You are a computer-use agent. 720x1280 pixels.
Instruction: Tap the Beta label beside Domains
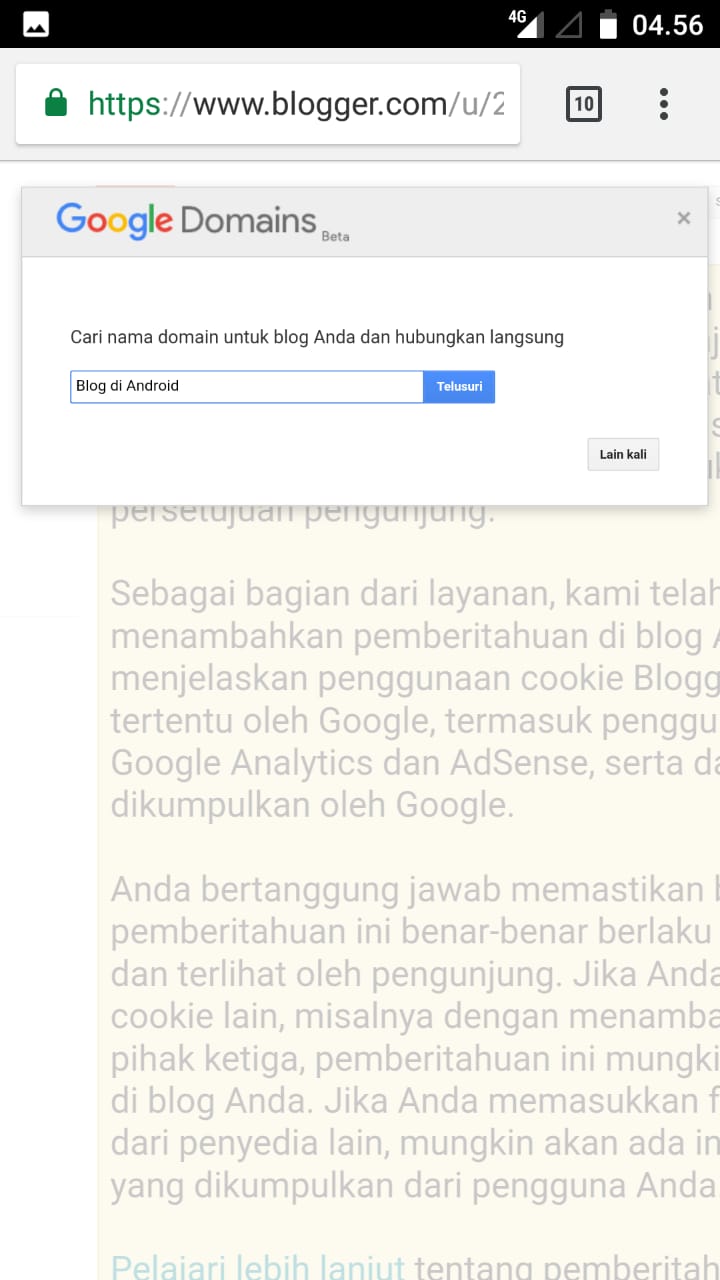click(x=336, y=237)
